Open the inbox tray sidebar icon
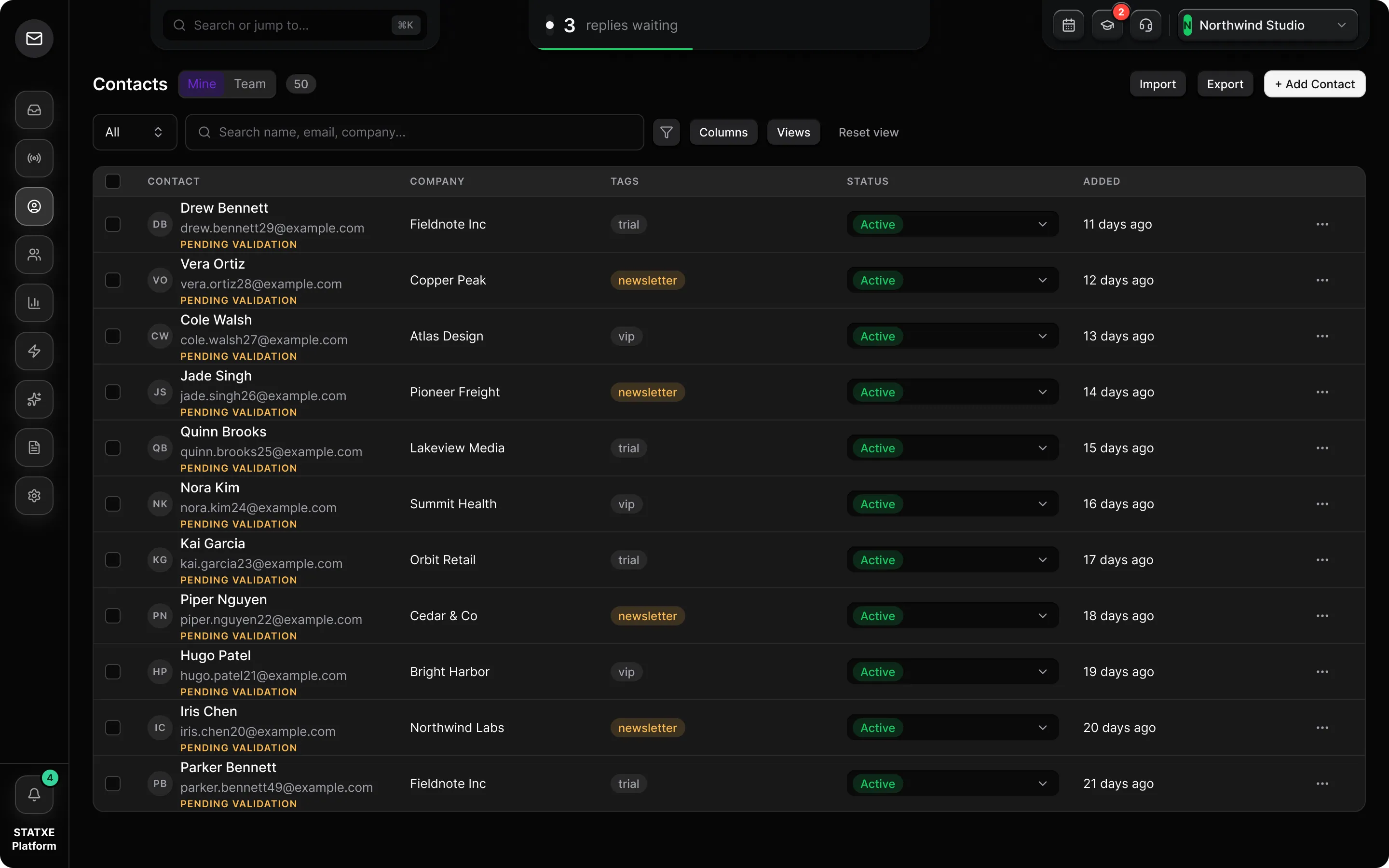 click(x=34, y=109)
